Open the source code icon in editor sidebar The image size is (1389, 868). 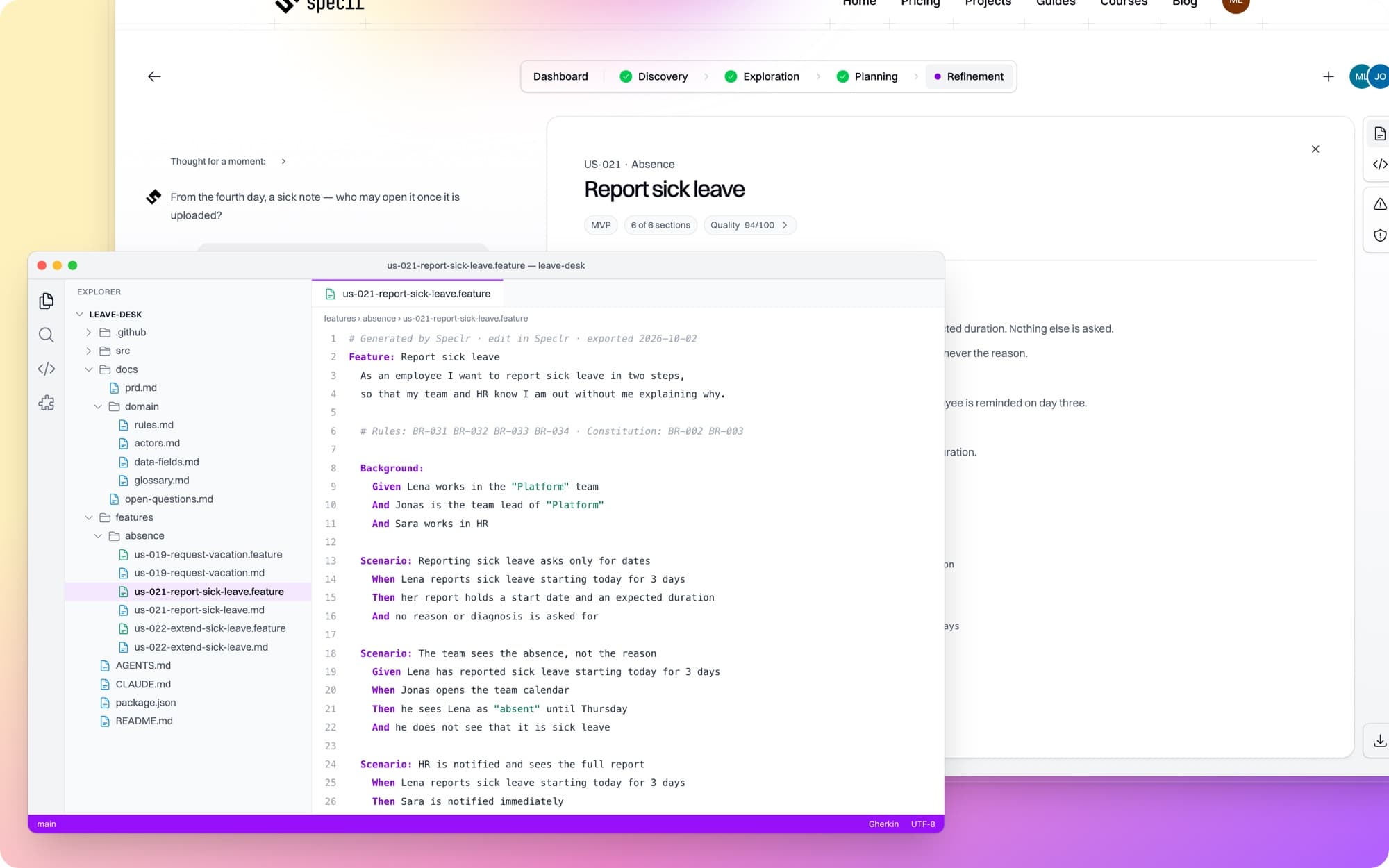click(x=47, y=369)
